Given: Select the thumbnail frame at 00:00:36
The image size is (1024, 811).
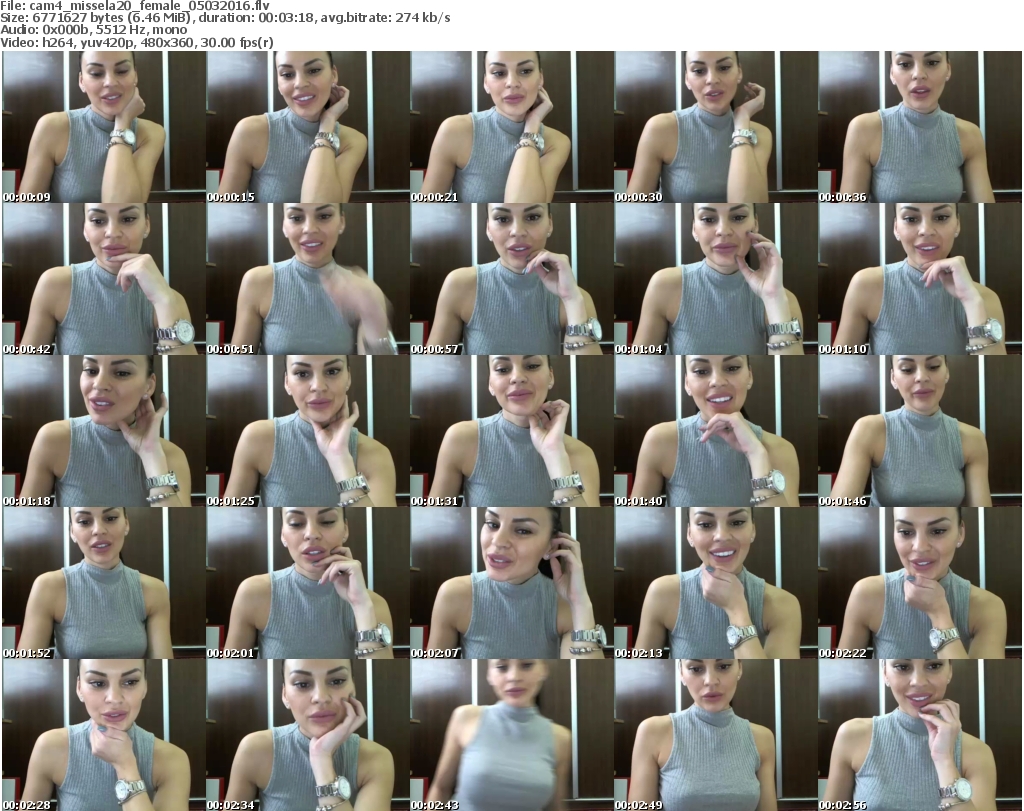Looking at the screenshot, I should point(920,127).
